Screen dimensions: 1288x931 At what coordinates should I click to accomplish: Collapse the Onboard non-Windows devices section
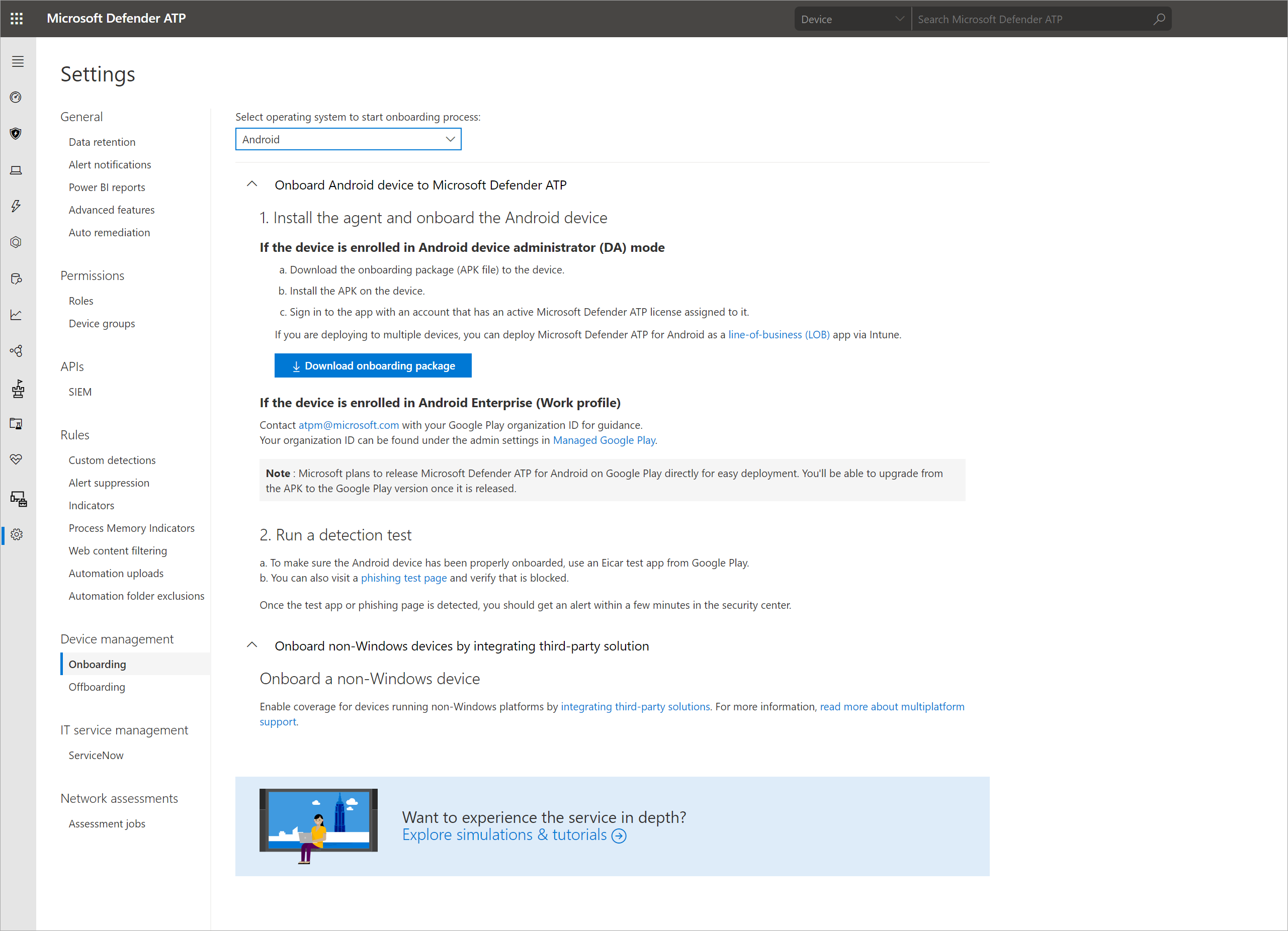[x=252, y=645]
